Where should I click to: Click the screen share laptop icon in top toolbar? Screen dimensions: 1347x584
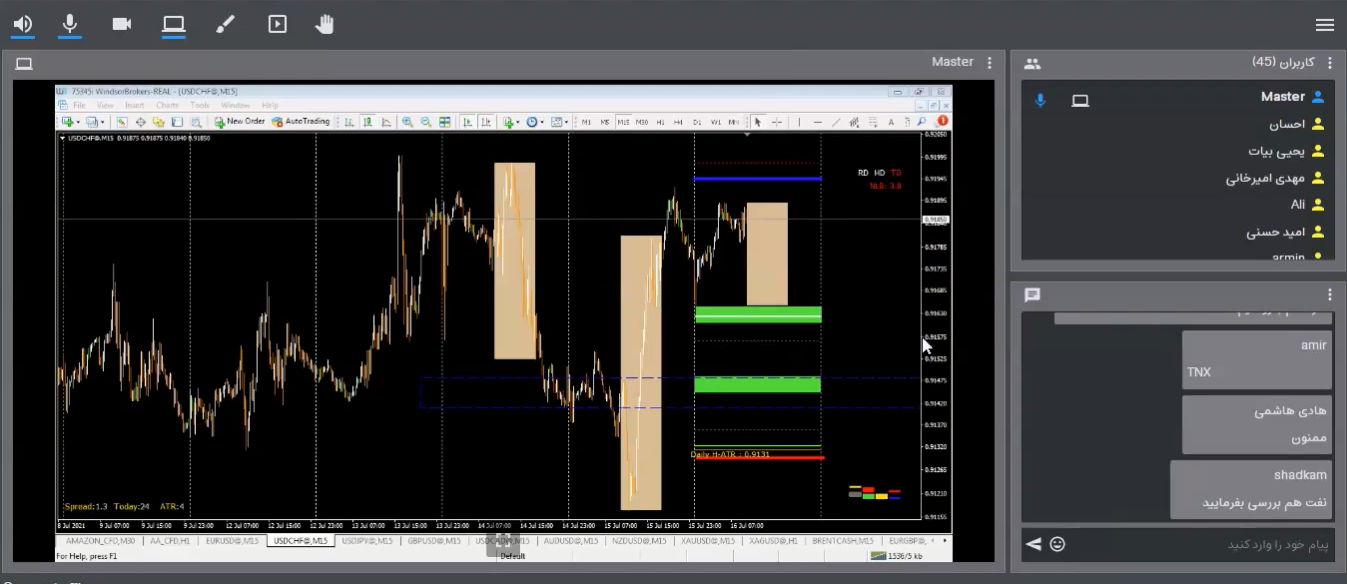pyautogui.click(x=174, y=24)
